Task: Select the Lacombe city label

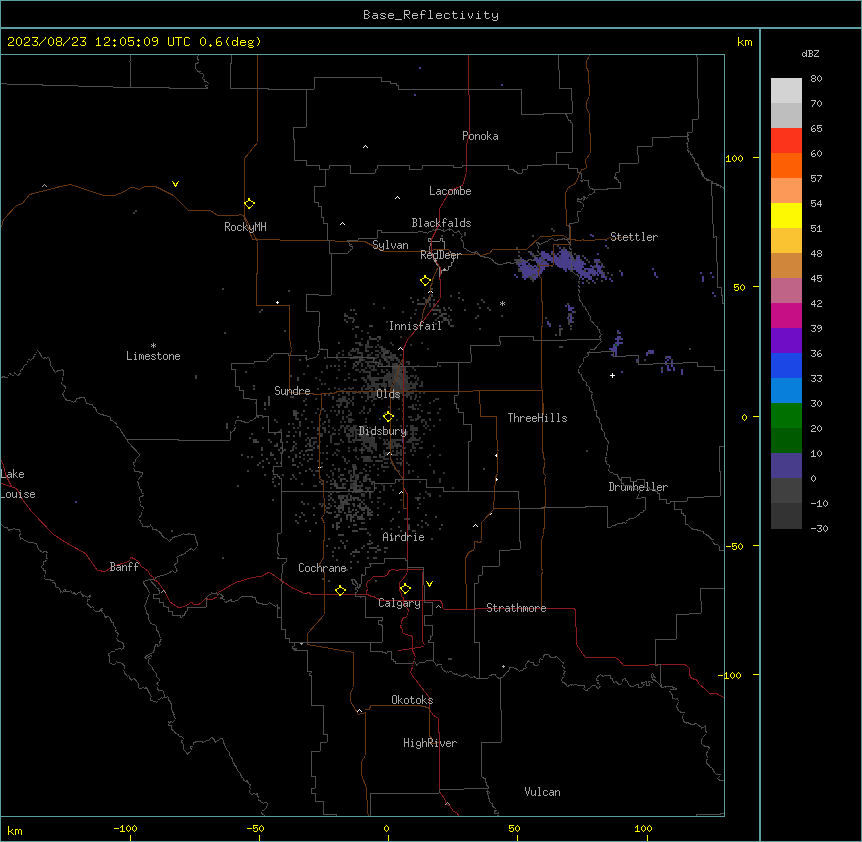Action: click(x=450, y=191)
